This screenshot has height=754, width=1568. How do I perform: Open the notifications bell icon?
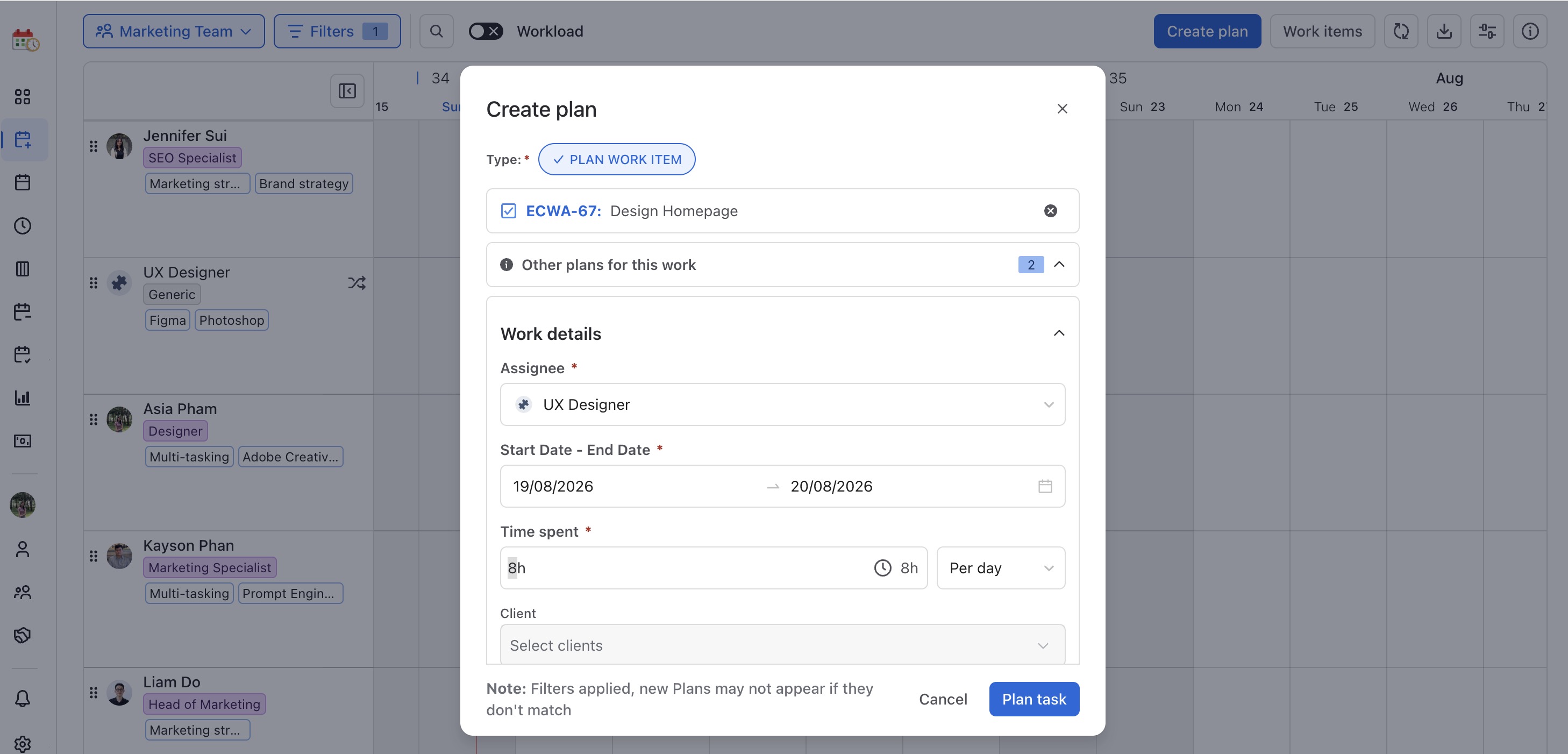(x=23, y=698)
